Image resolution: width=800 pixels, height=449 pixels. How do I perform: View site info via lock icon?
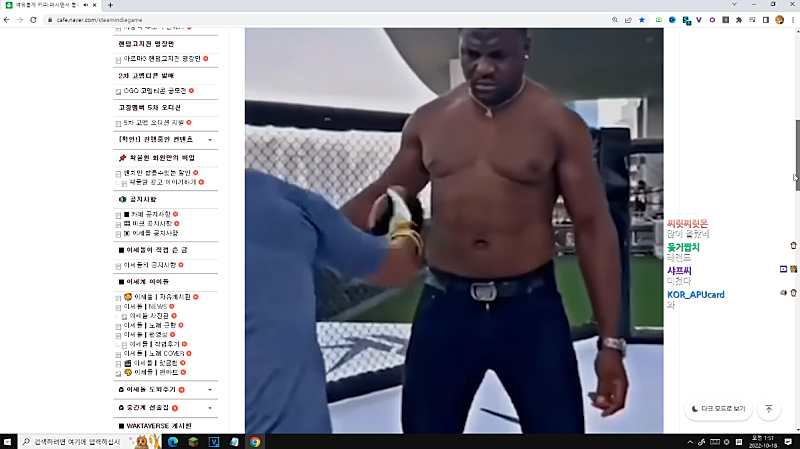(50, 20)
